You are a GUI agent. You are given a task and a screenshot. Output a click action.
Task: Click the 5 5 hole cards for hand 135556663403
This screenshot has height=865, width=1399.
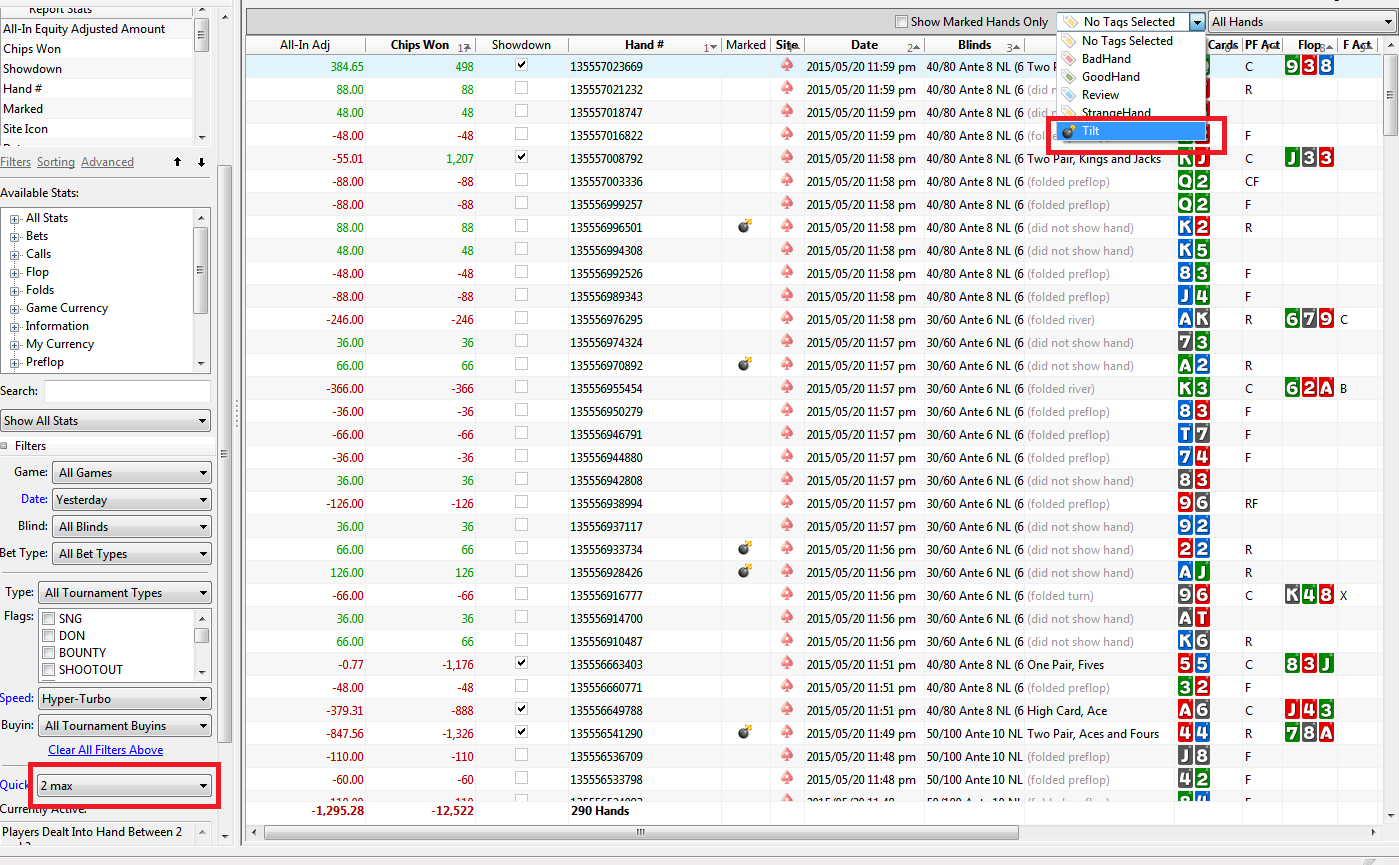[x=1193, y=664]
